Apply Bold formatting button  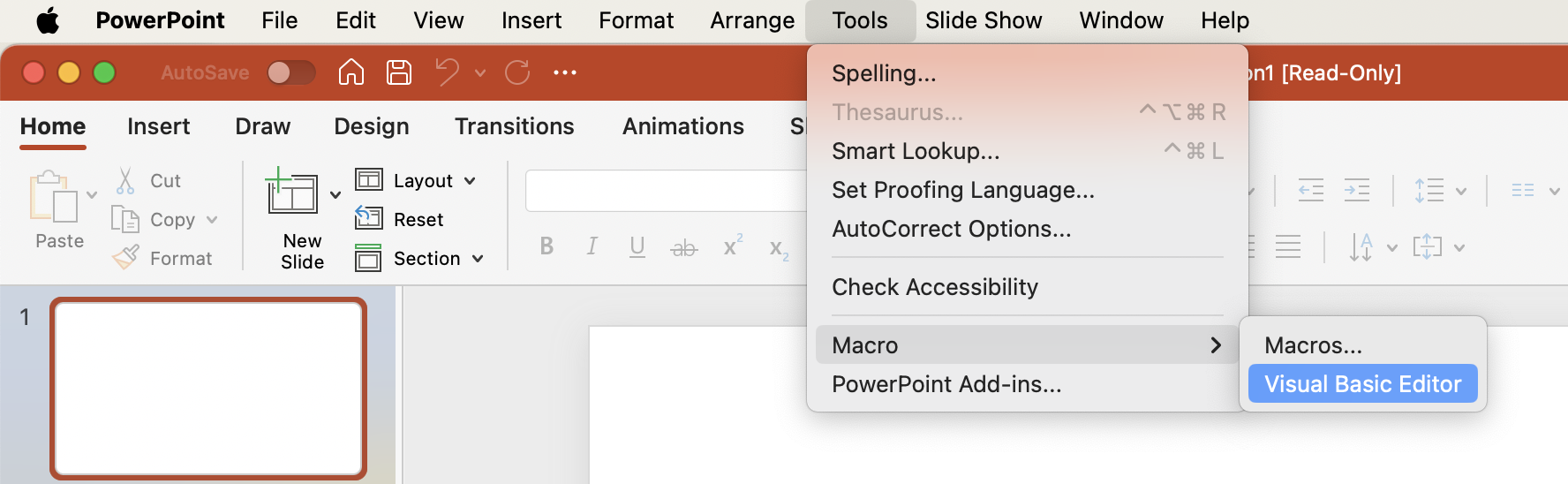click(547, 247)
